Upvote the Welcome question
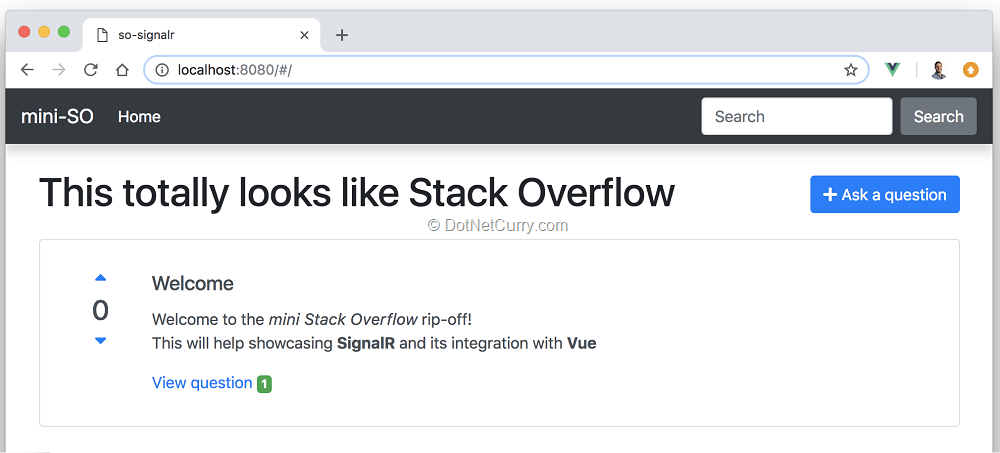The image size is (1000, 453). click(101, 278)
